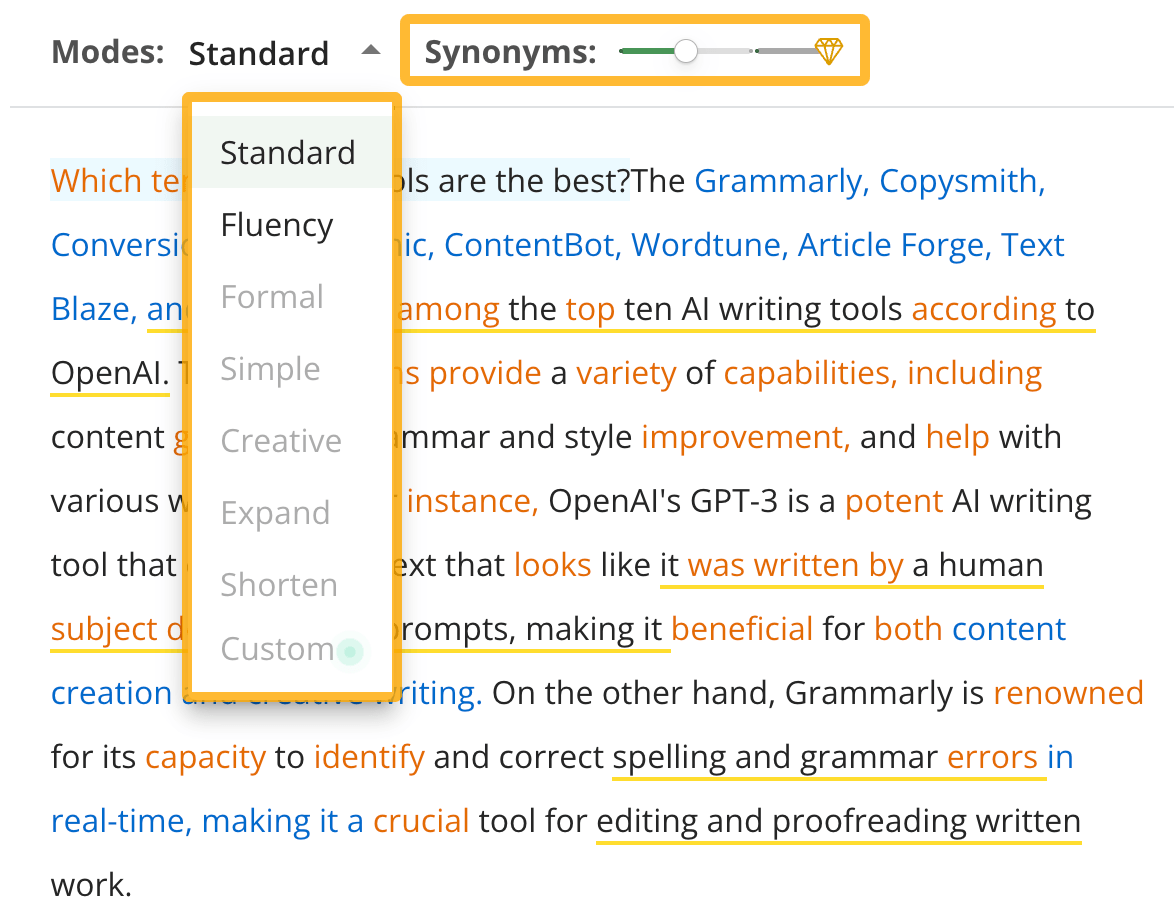Click the blue word "creation"

click(112, 693)
